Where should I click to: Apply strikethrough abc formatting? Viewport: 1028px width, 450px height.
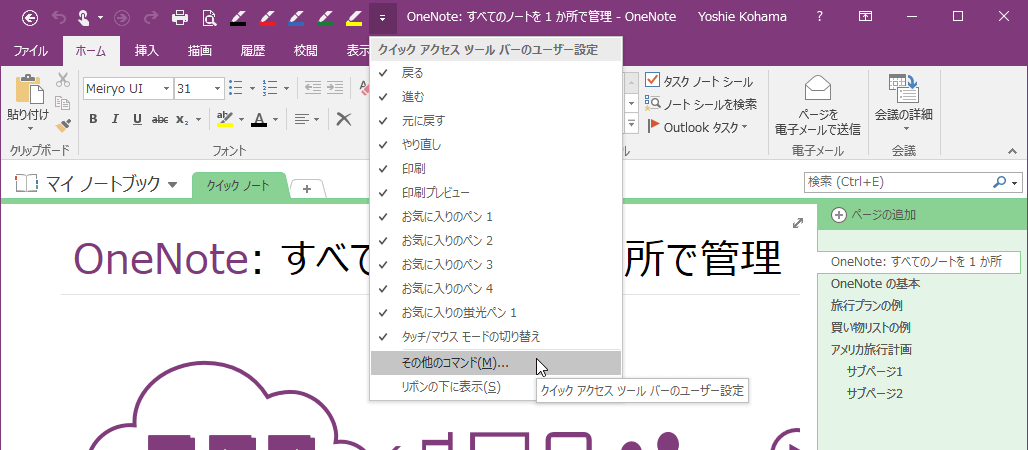tap(159, 119)
